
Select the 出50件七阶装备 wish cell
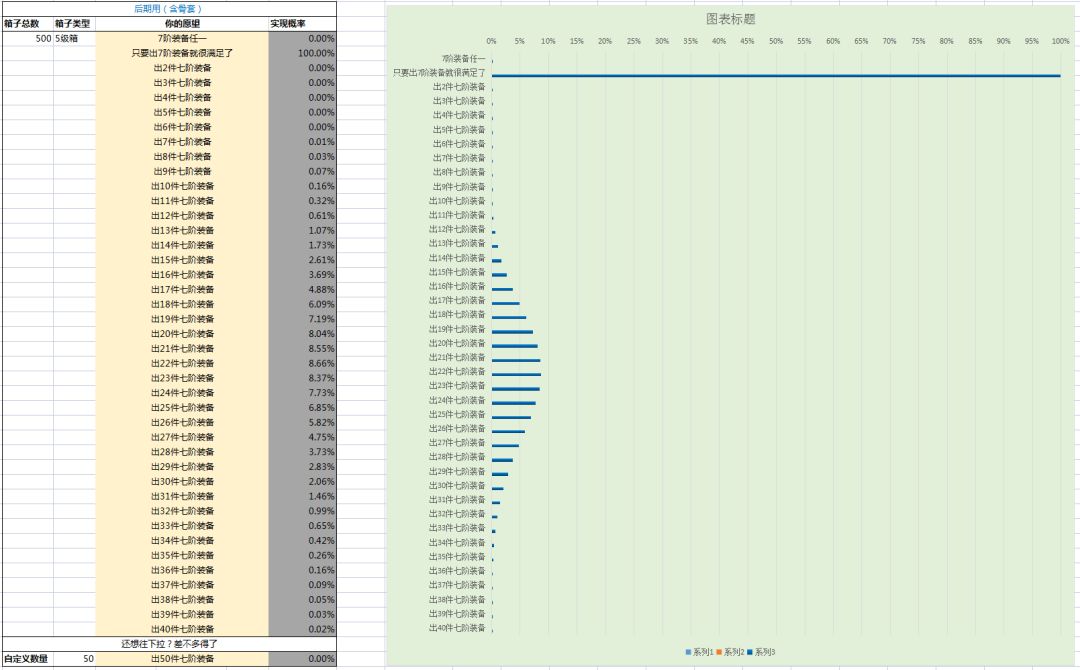pyautogui.click(x=182, y=659)
